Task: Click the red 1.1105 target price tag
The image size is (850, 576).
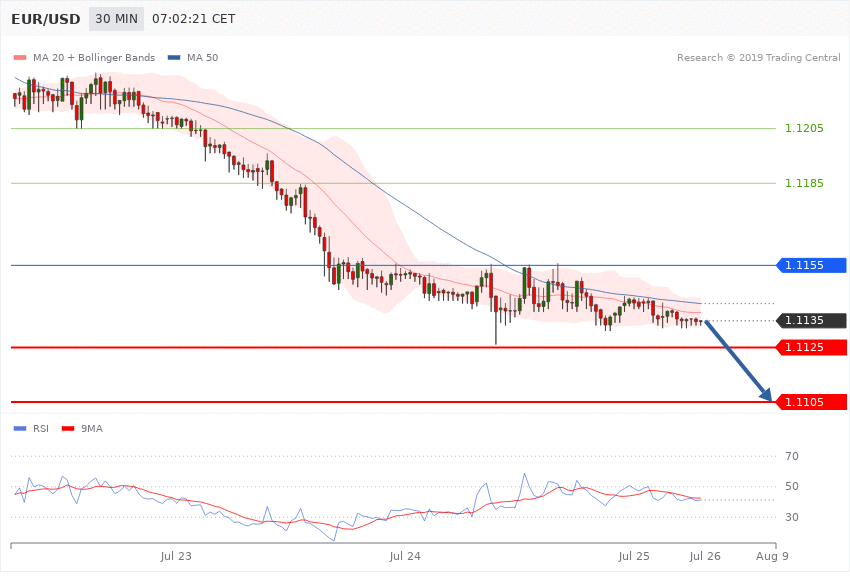Action: click(812, 402)
